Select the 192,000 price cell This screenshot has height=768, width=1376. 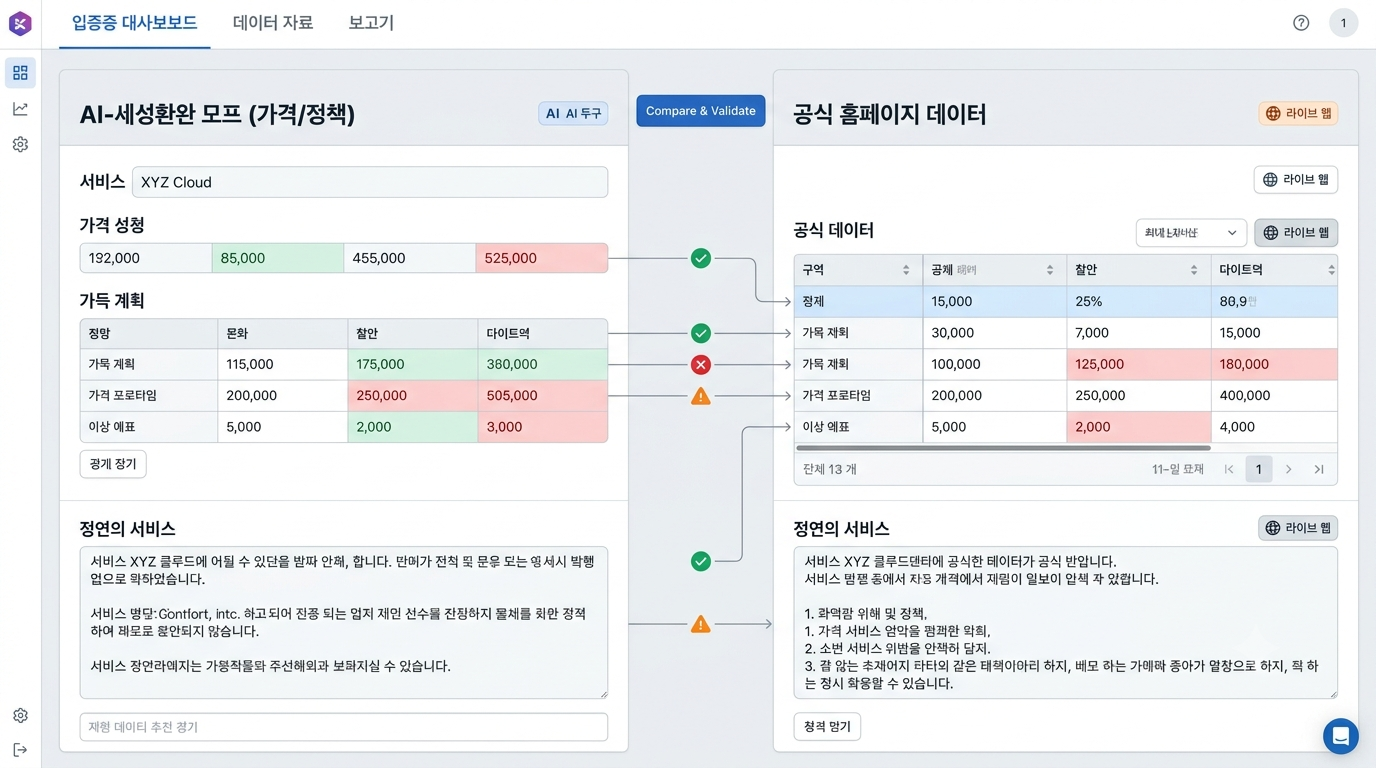146,258
